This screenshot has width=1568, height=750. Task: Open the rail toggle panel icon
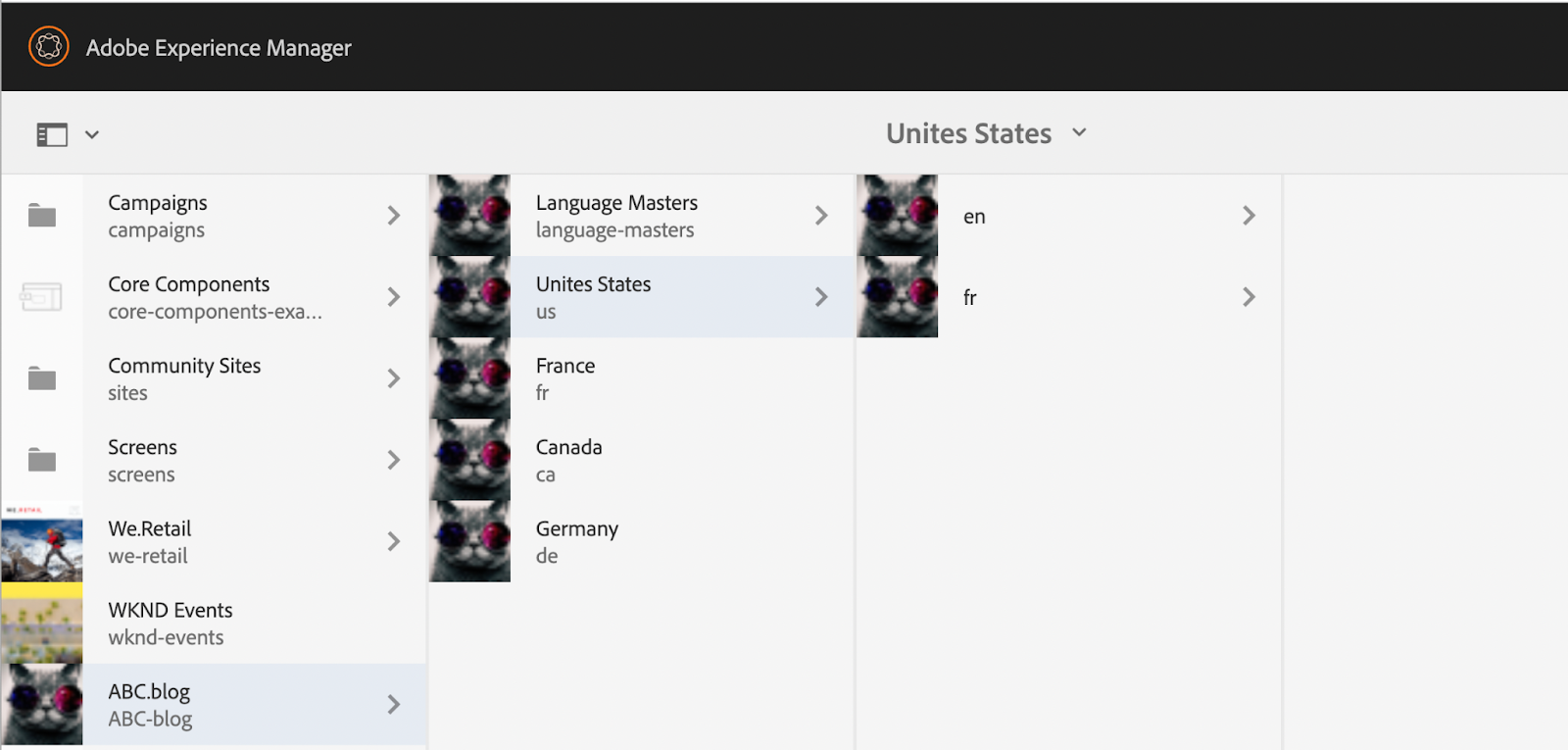pyautogui.click(x=52, y=134)
